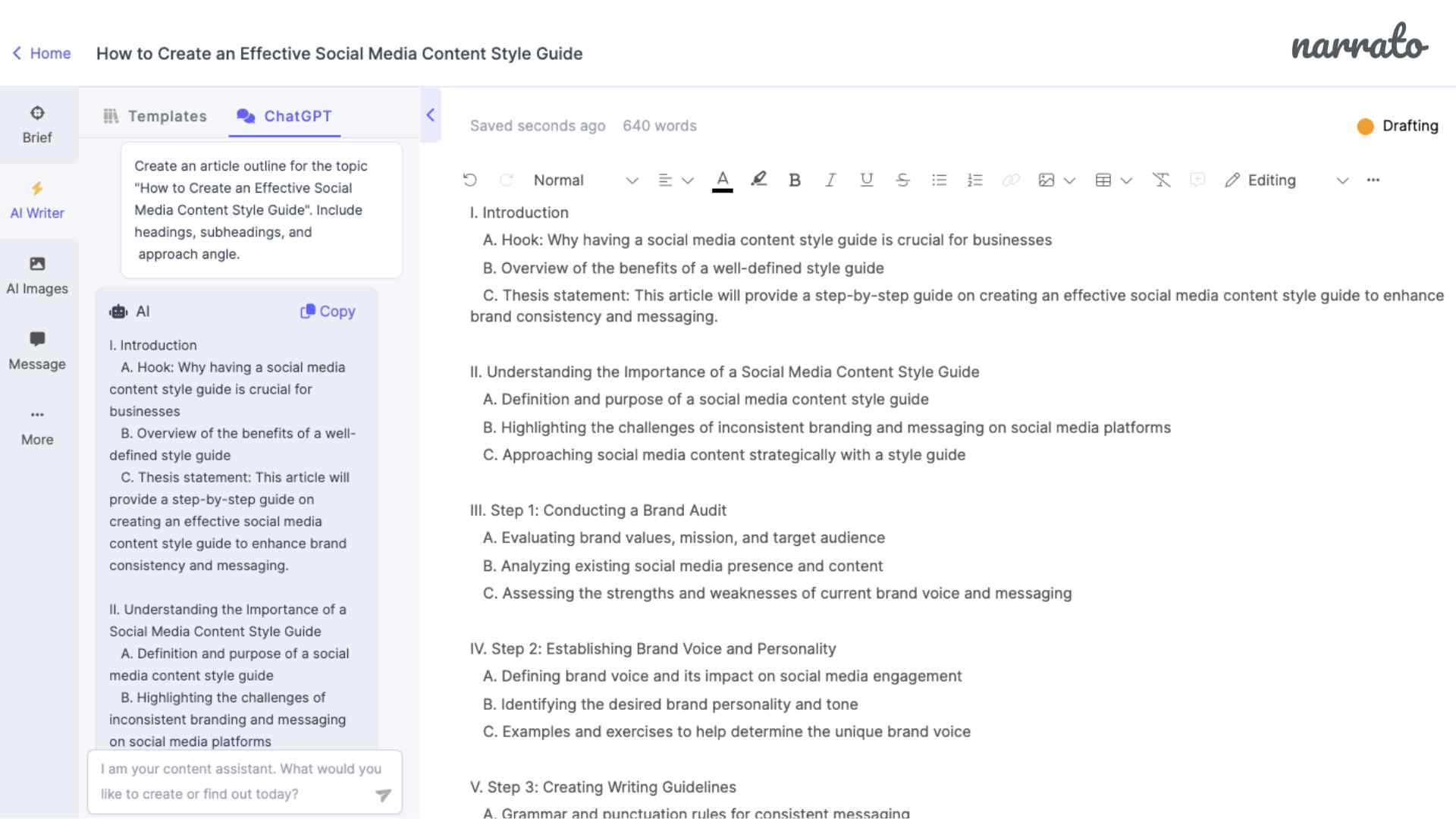1456x819 pixels.
Task: Expand the text alignment dropdown
Action: 686,180
